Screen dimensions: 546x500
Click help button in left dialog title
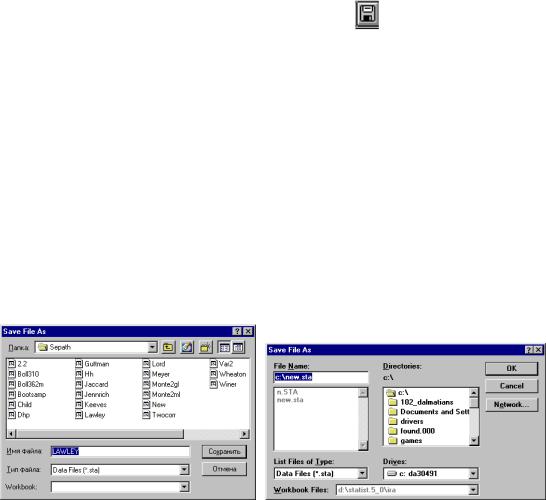point(237,331)
